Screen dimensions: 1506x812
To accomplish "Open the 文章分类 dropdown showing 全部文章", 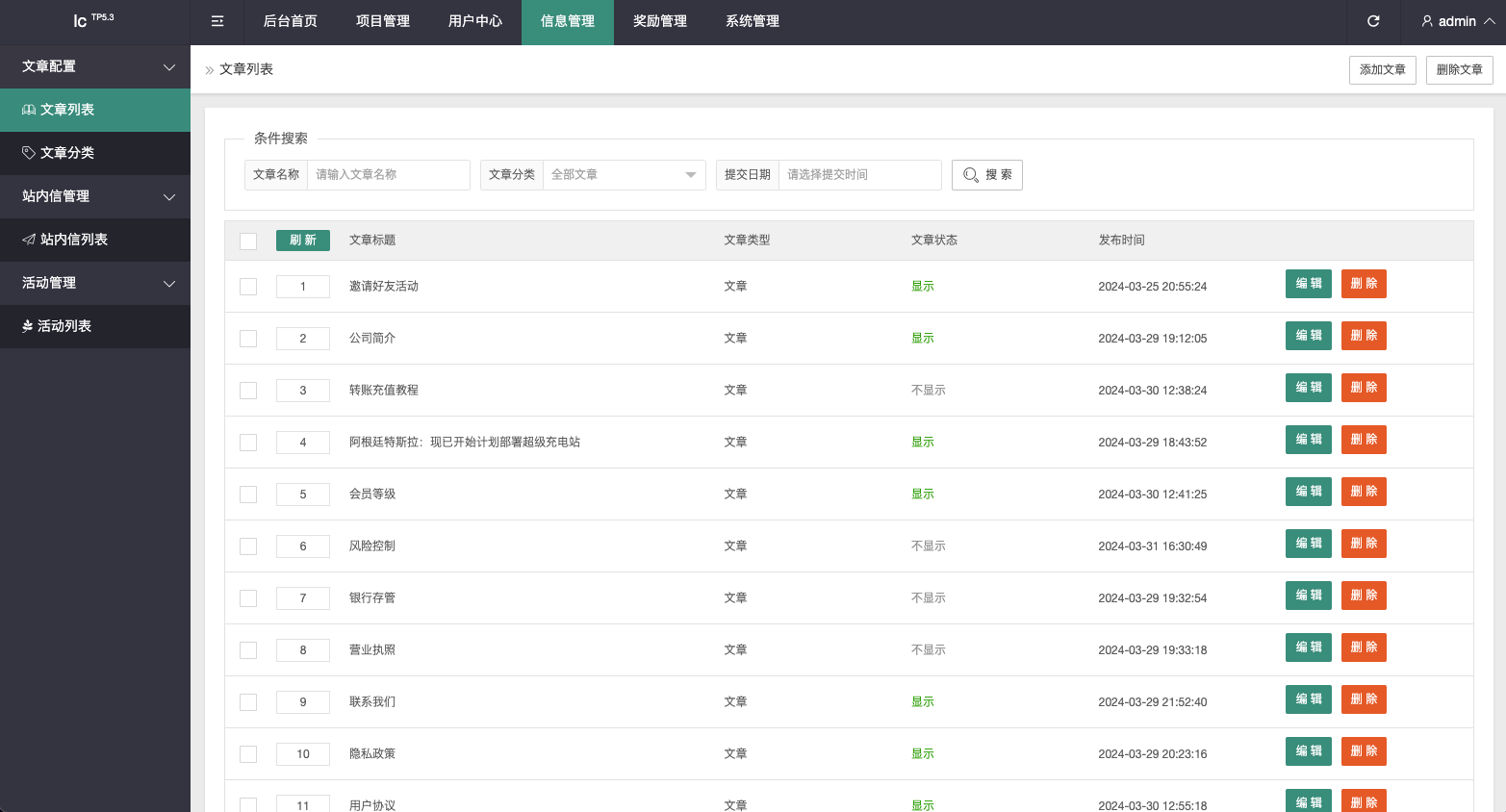I will click(624, 175).
